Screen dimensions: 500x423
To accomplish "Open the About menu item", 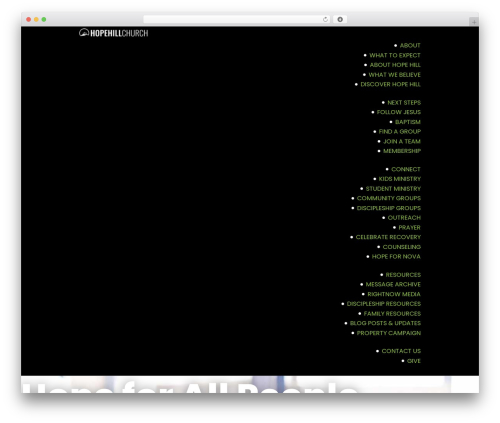I will coord(410,45).
